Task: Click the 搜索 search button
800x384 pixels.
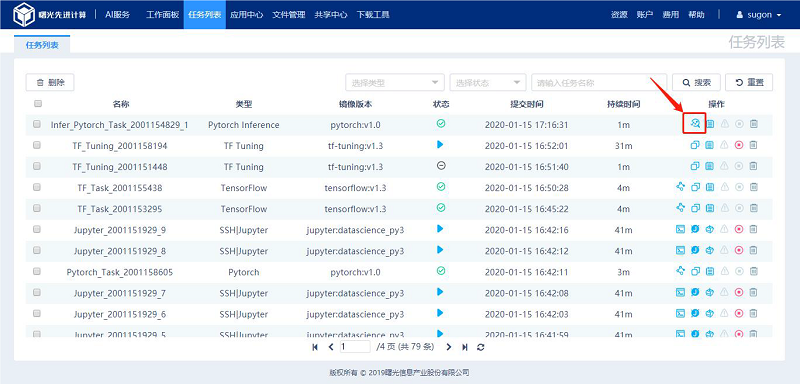Action: [x=696, y=83]
